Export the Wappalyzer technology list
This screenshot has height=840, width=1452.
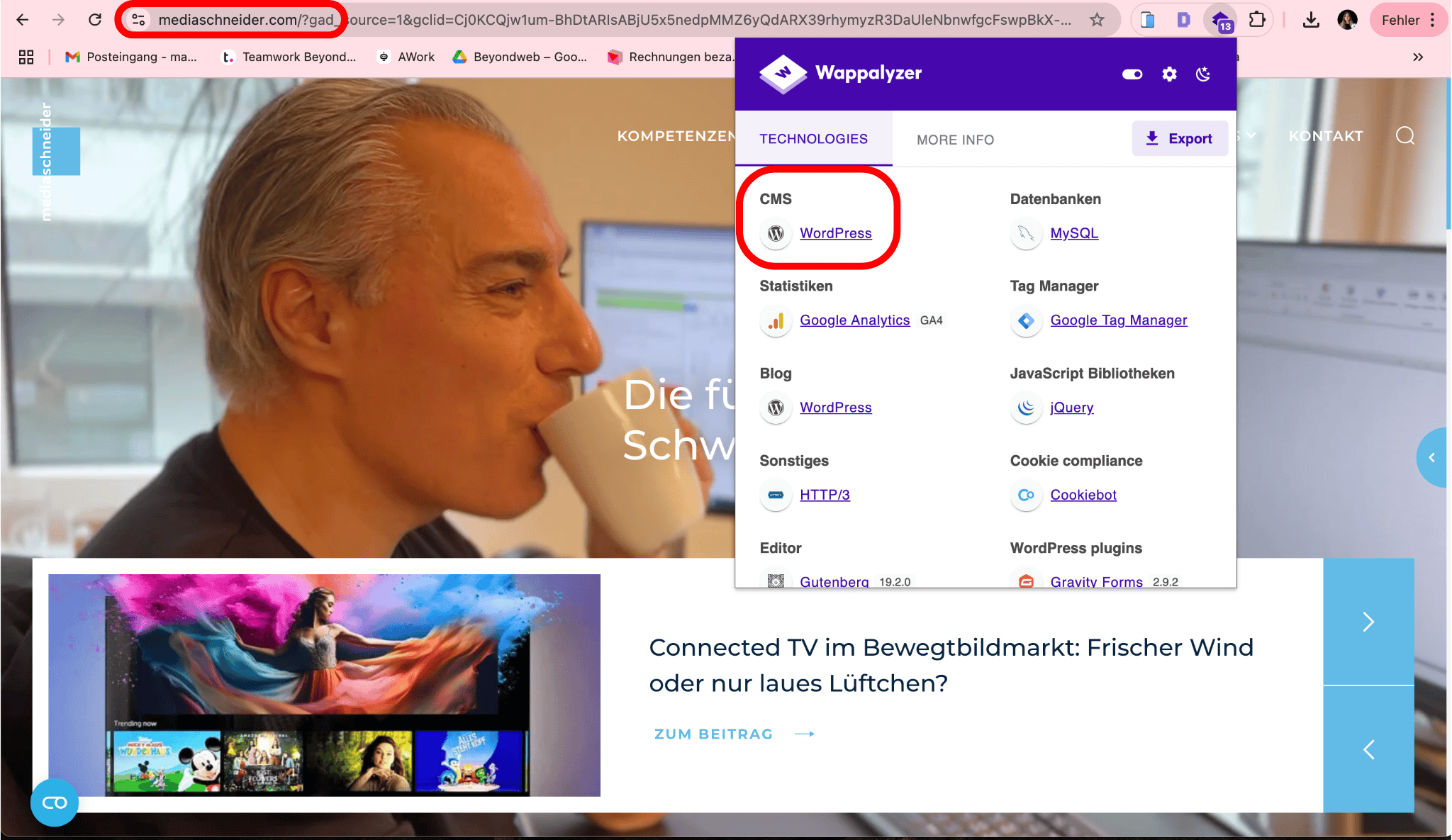[x=1180, y=138]
